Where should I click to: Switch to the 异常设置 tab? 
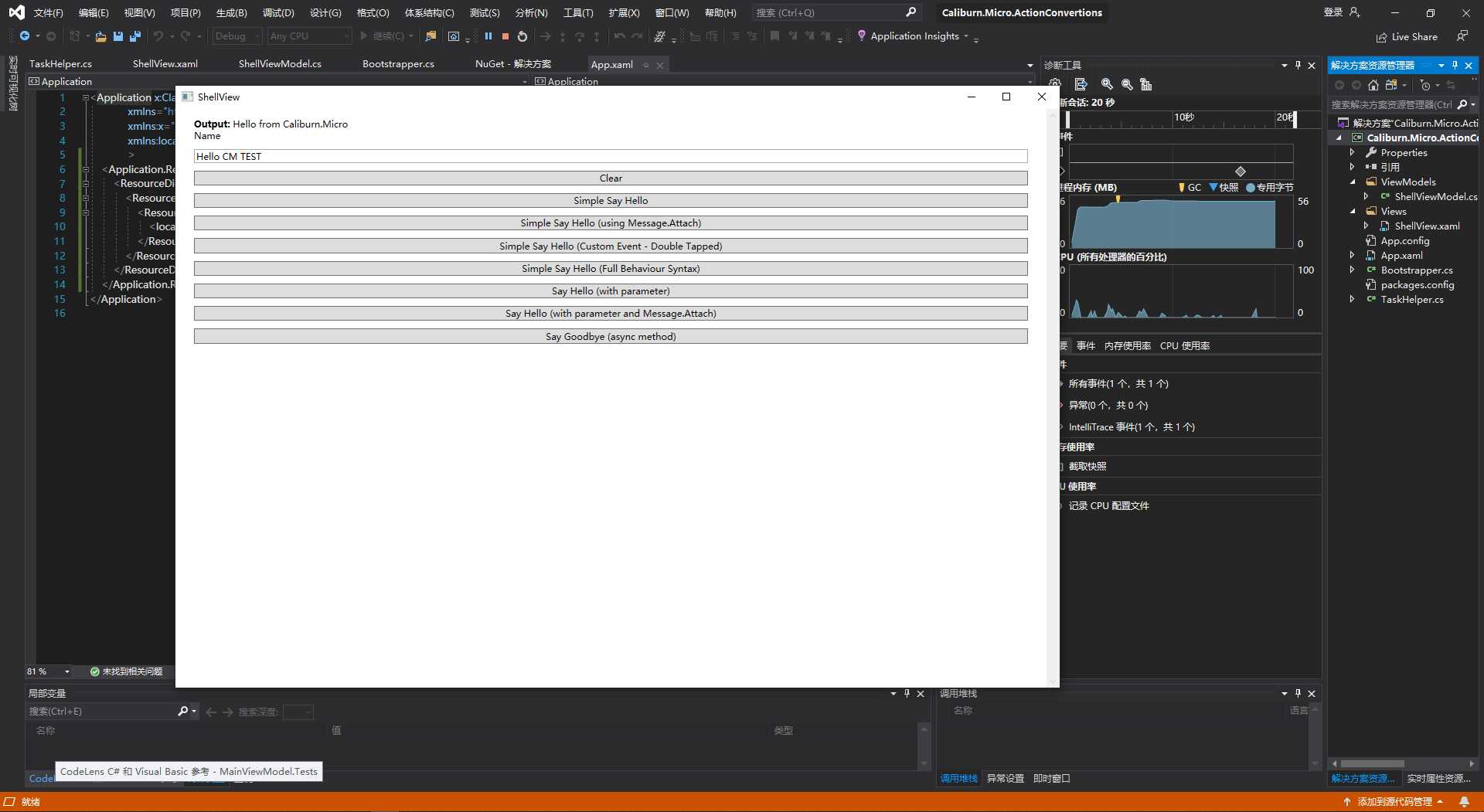[1005, 778]
